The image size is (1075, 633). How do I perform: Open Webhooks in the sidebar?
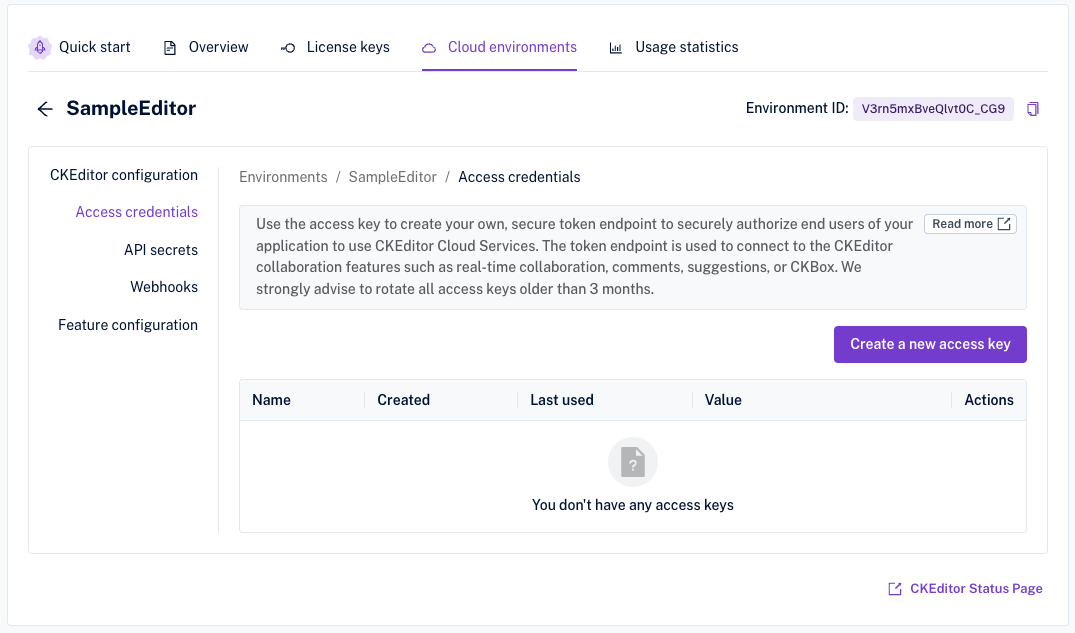click(164, 287)
